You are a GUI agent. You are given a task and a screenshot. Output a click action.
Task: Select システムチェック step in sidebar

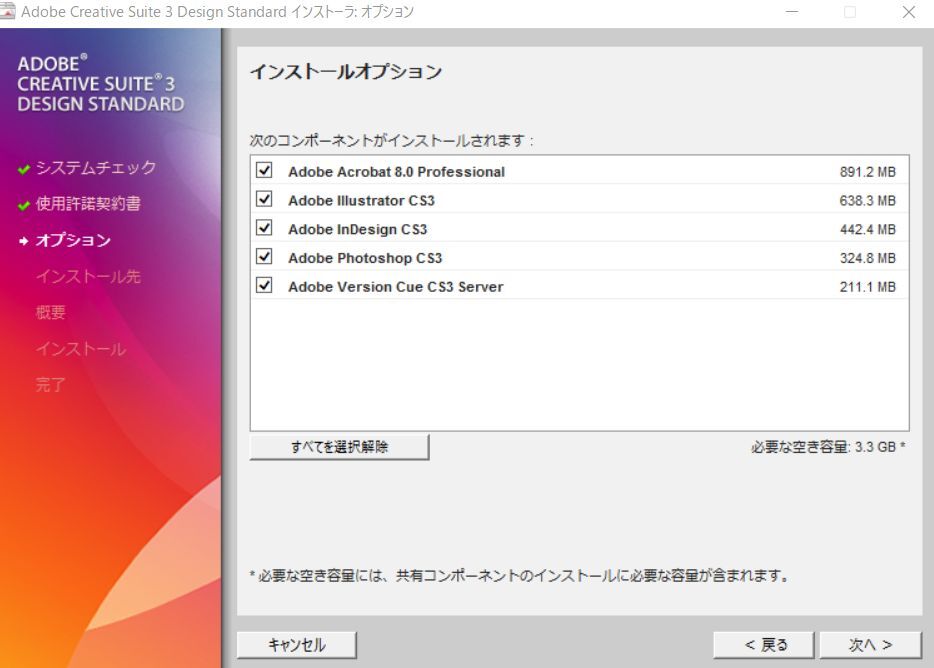pyautogui.click(x=96, y=167)
